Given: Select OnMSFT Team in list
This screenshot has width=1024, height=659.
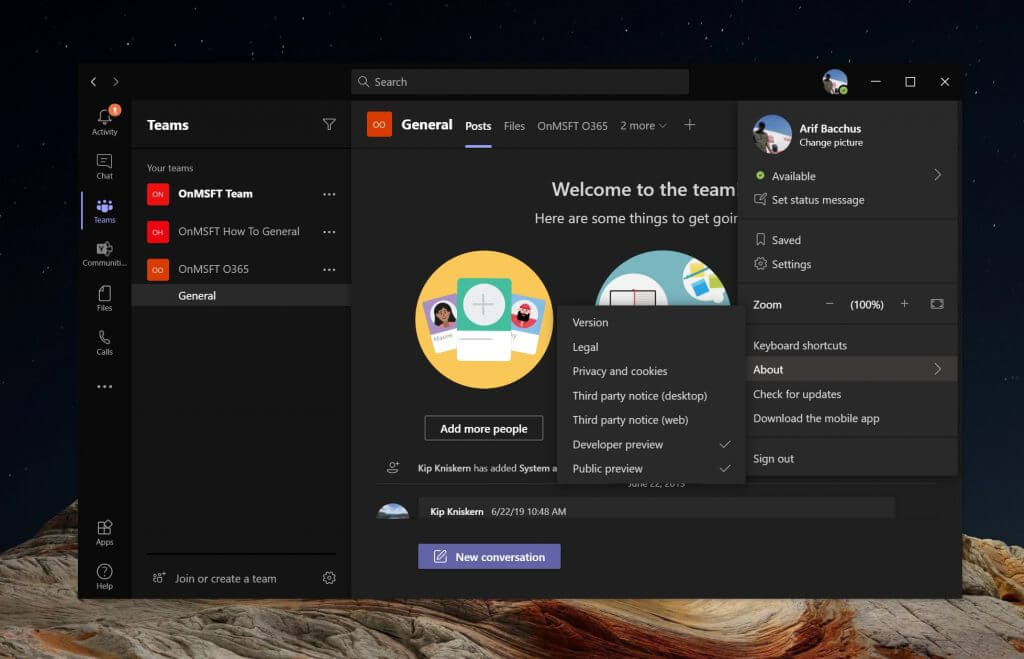Looking at the screenshot, I should (x=241, y=194).
